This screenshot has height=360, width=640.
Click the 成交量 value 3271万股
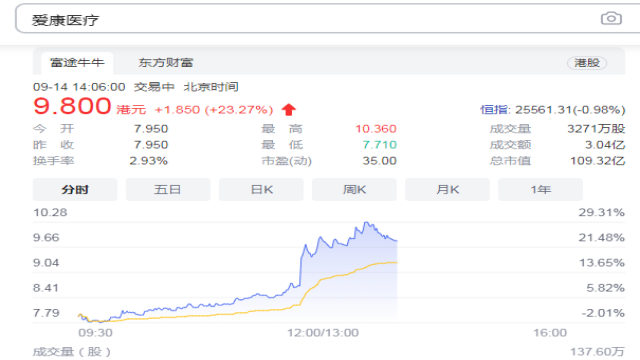tap(596, 129)
